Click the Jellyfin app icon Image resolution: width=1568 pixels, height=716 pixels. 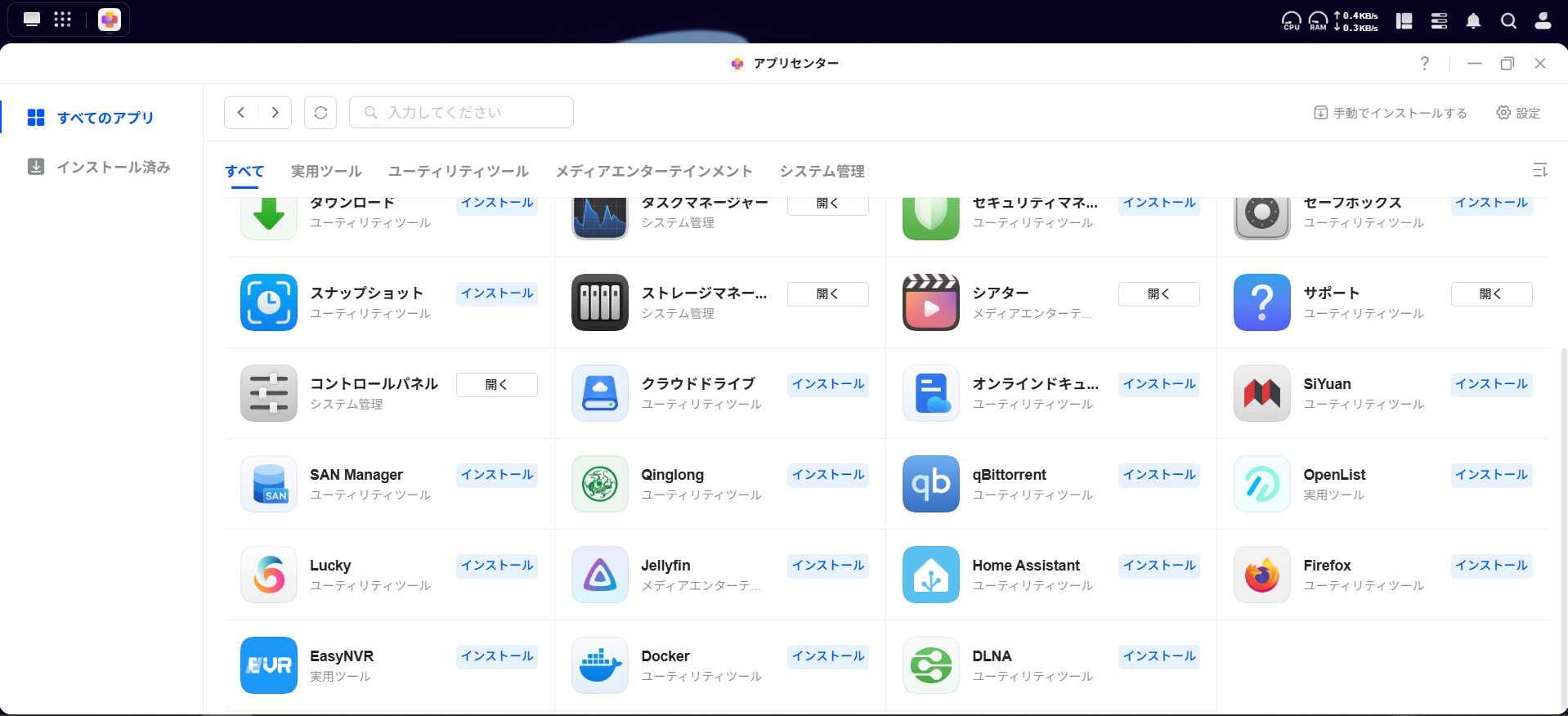pos(599,575)
